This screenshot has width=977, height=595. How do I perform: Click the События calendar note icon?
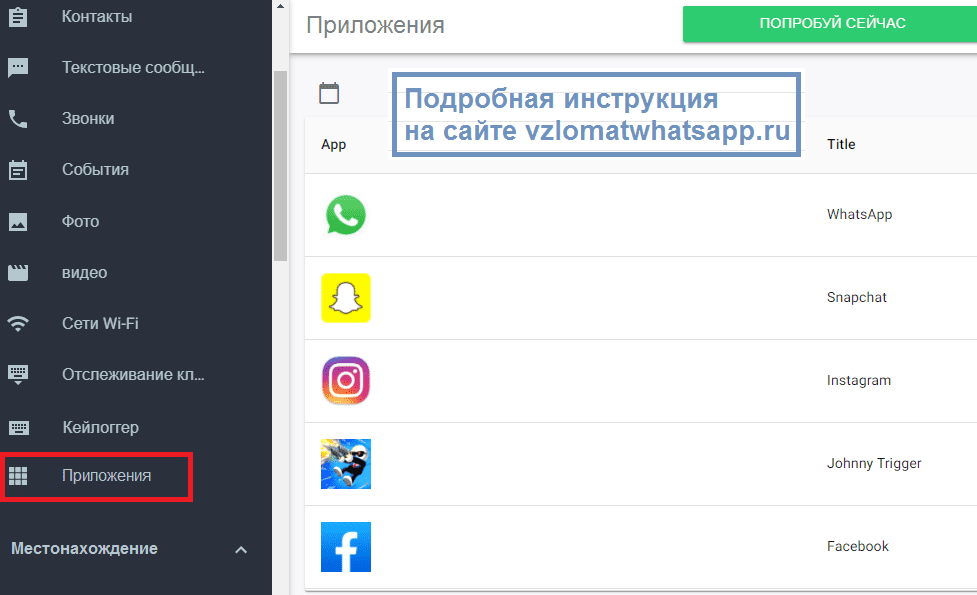tap(18, 169)
